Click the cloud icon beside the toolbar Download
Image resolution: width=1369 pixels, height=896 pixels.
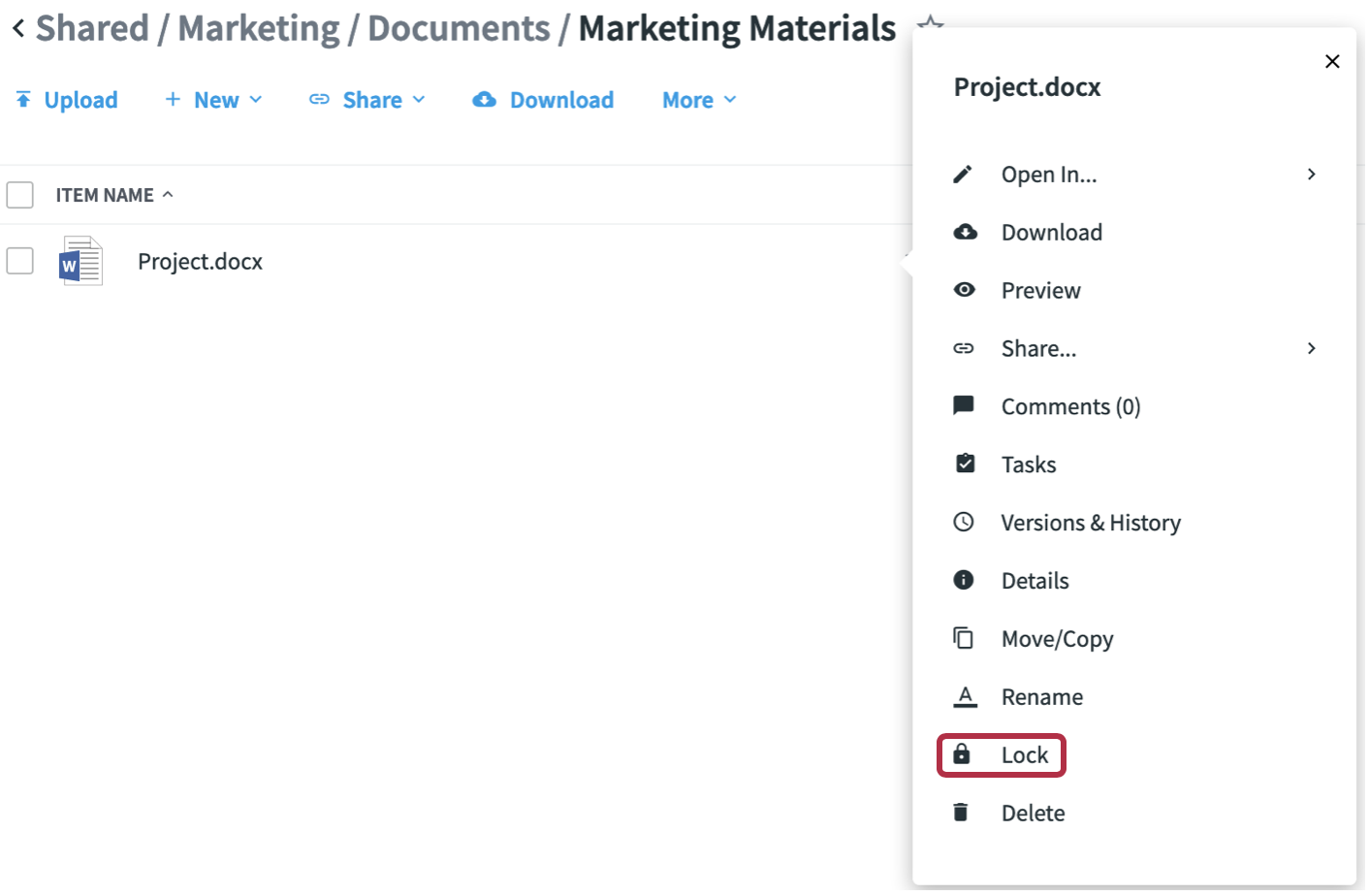(486, 99)
